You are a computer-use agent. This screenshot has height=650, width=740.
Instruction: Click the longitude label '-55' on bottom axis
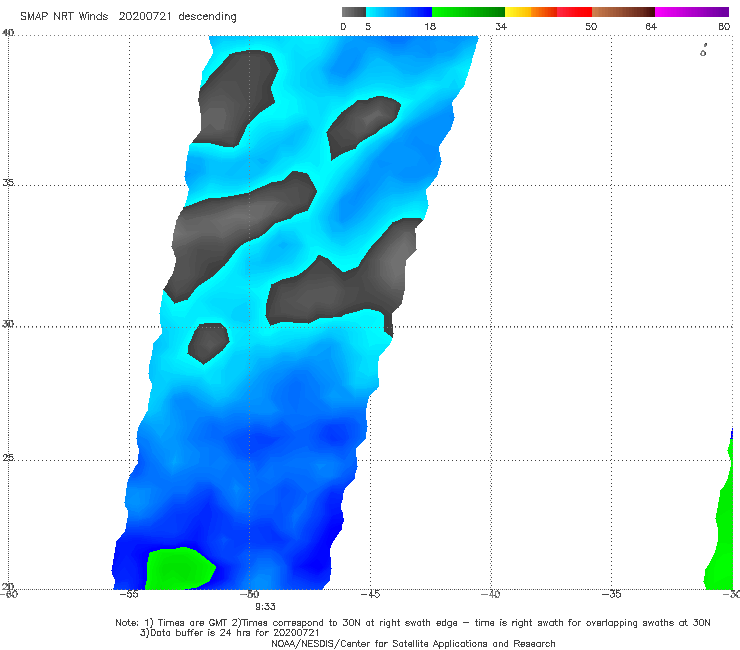[129, 594]
